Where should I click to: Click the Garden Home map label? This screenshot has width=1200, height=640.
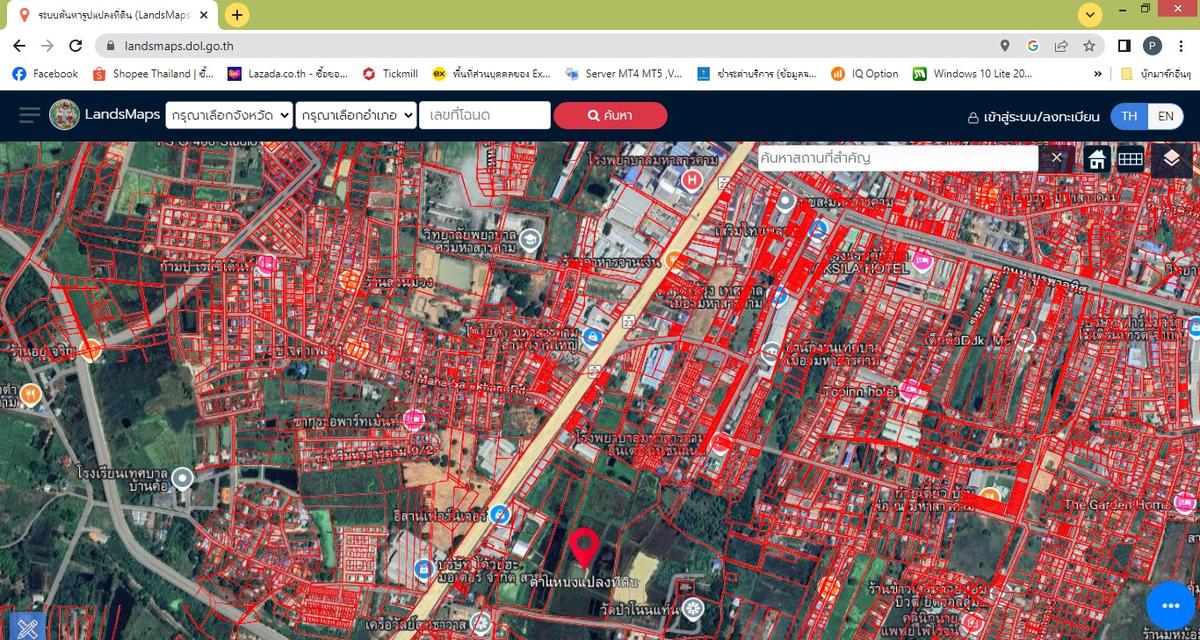click(1118, 505)
